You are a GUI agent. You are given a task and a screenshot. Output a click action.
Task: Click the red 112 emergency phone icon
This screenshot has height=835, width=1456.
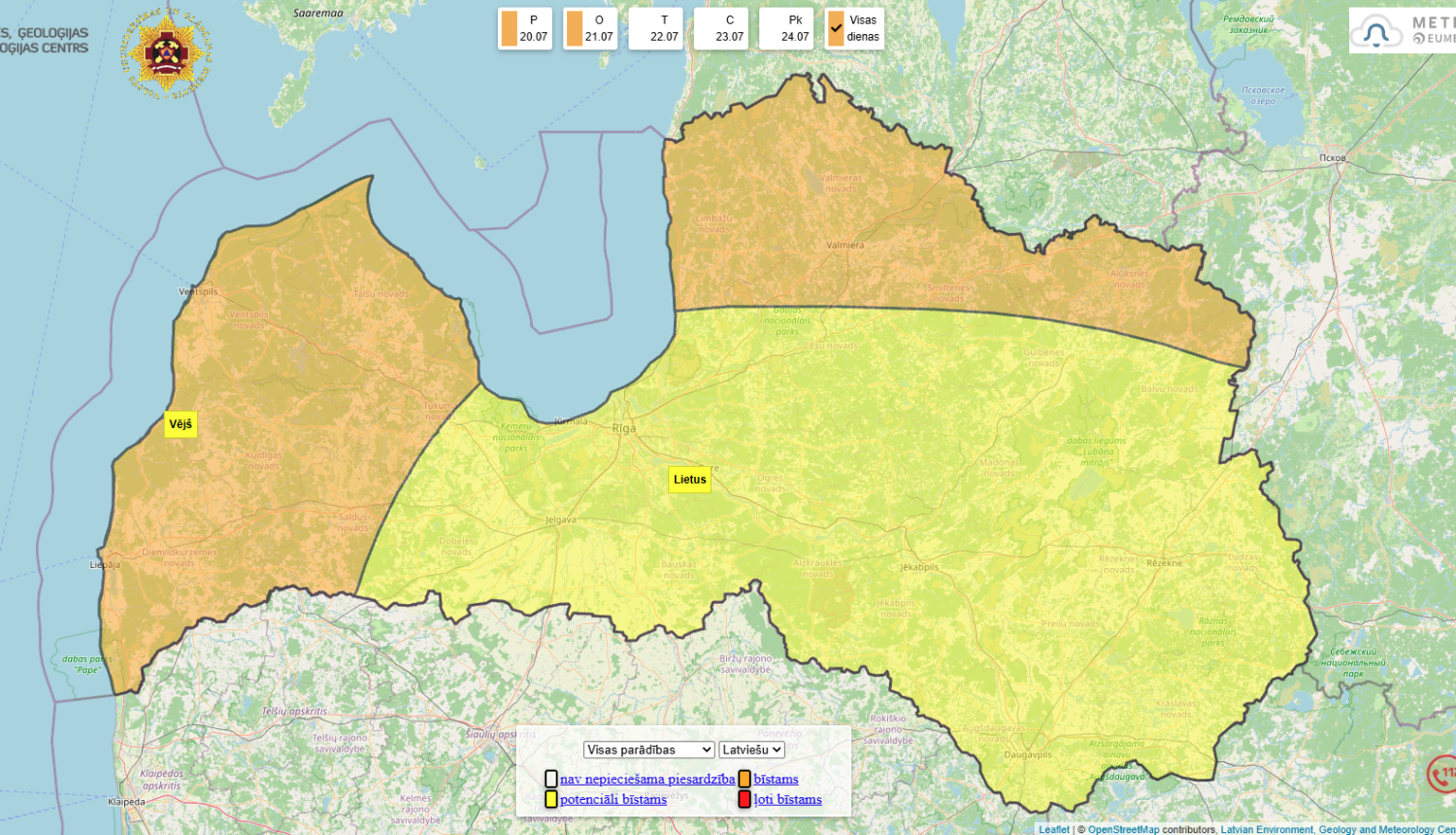(x=1442, y=774)
